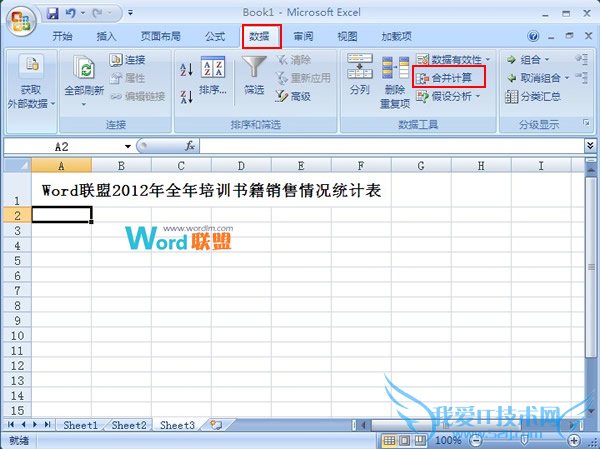Switch to the 视图 tab
The width and height of the screenshot is (600, 449).
point(347,36)
